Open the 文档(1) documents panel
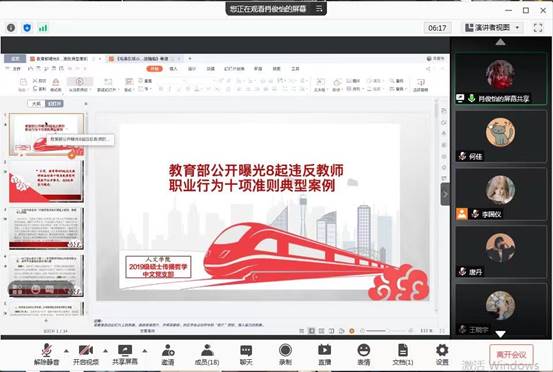 pyautogui.click(x=403, y=354)
